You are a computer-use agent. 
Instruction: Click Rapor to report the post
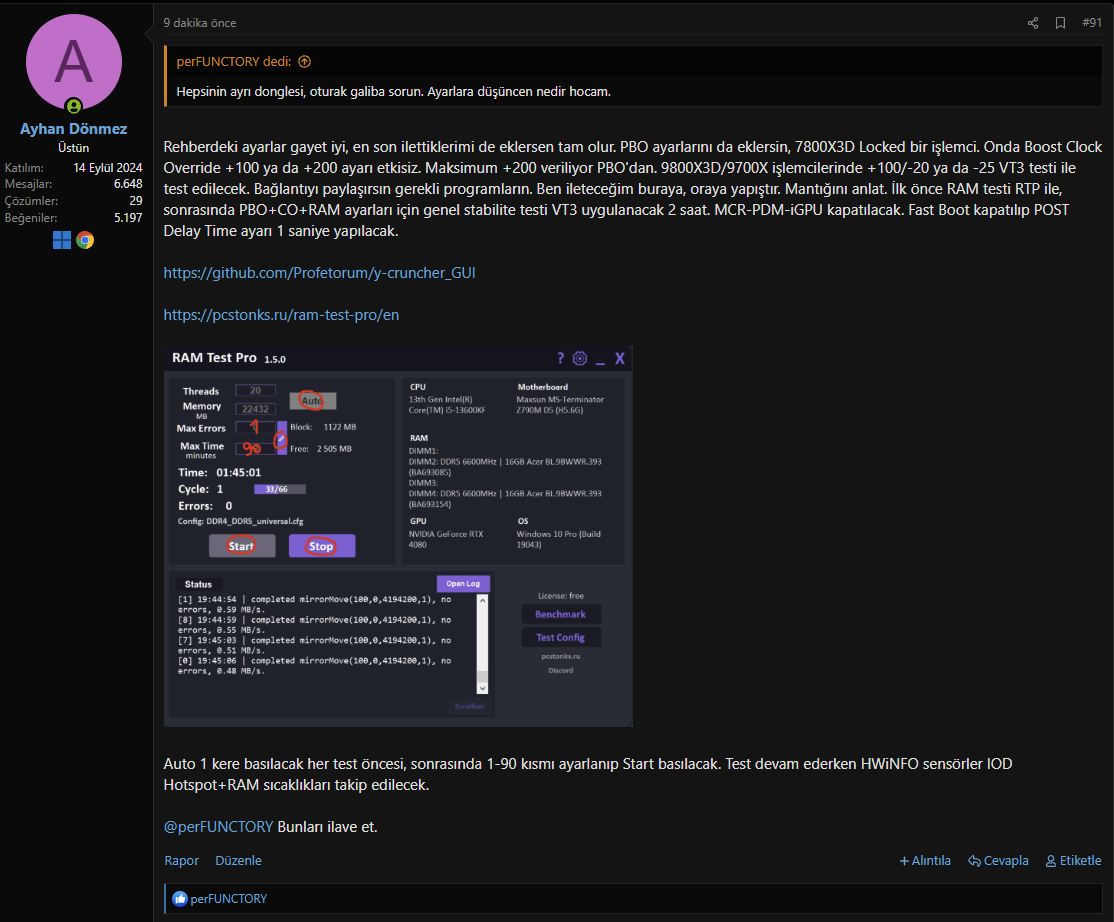coord(181,860)
